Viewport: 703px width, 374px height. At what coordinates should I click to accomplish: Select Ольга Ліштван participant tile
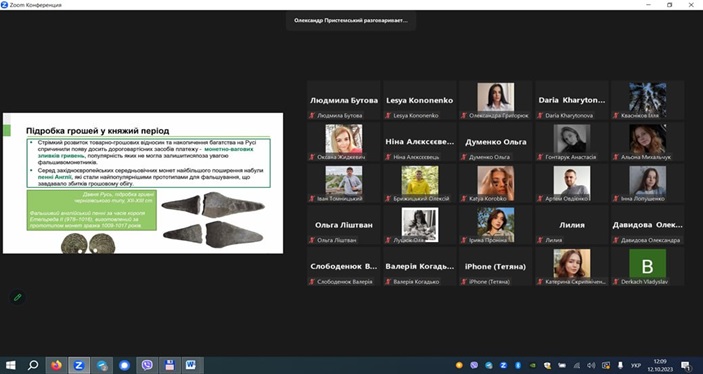[344, 225]
